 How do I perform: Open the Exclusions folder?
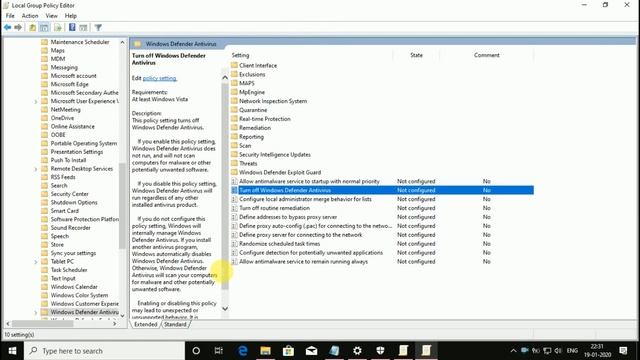[x=248, y=74]
